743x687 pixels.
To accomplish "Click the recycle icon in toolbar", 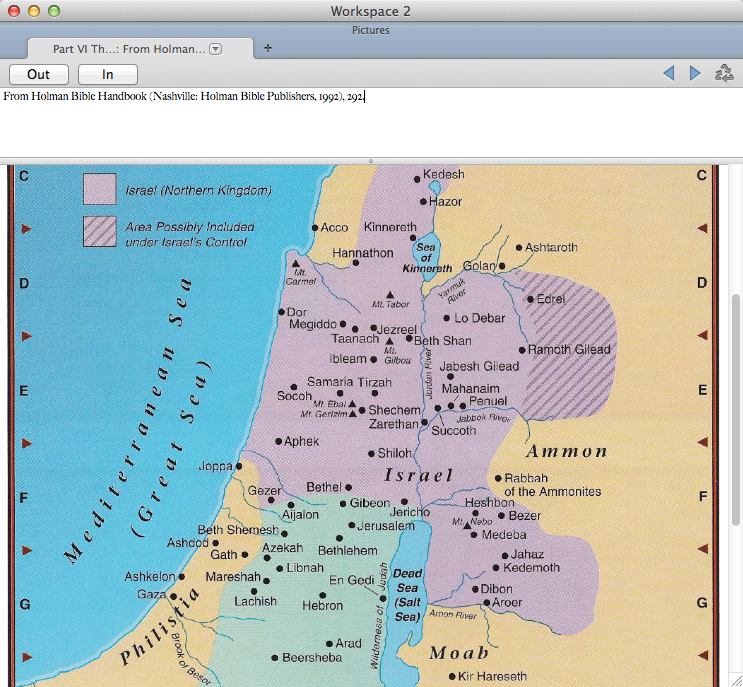I will tap(724, 73).
